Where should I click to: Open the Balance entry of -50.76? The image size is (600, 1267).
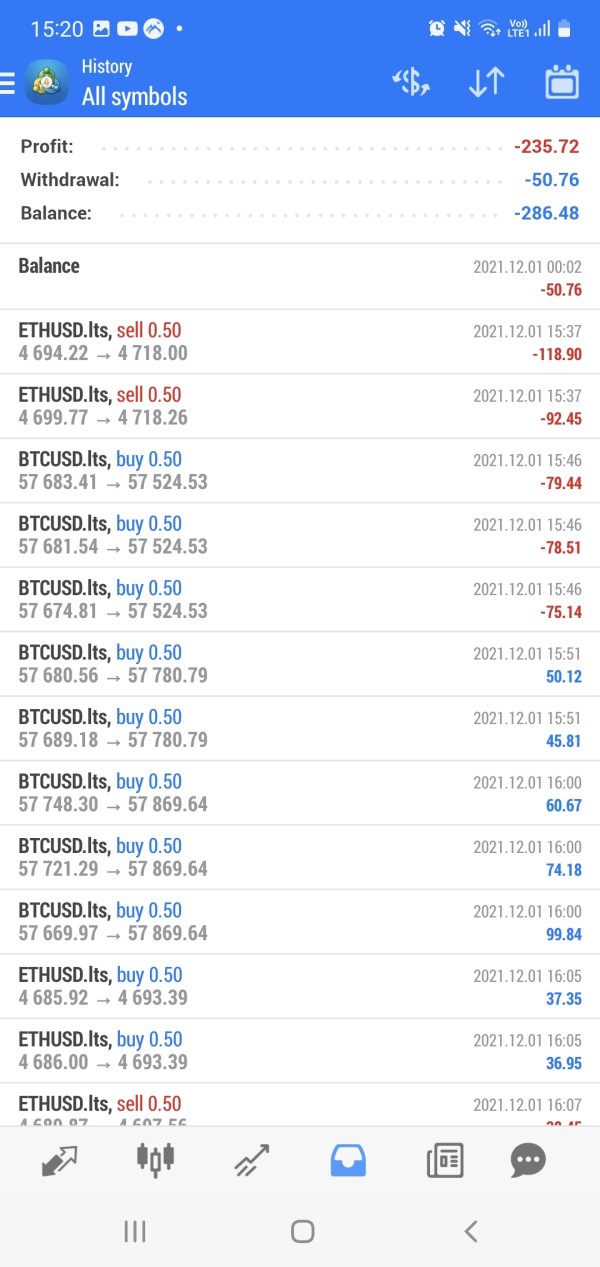pos(300,277)
